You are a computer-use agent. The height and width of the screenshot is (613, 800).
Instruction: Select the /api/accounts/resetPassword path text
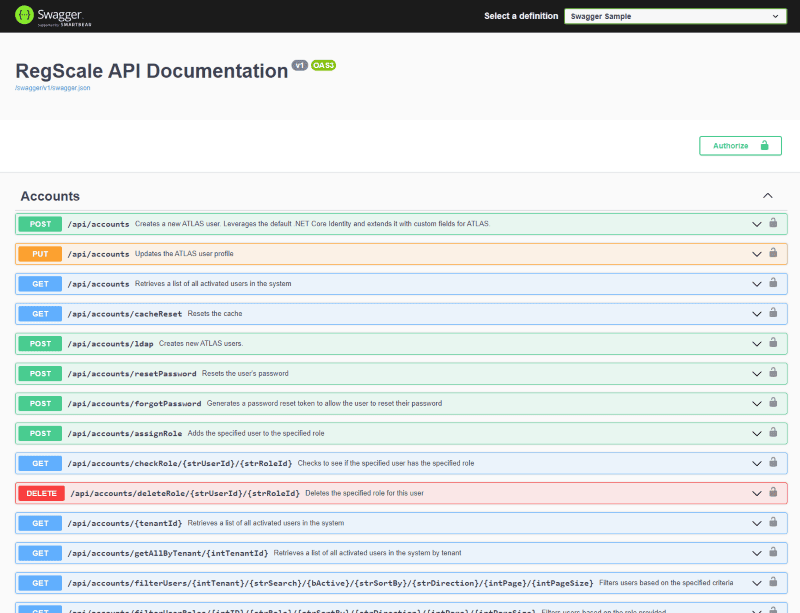tap(132, 374)
